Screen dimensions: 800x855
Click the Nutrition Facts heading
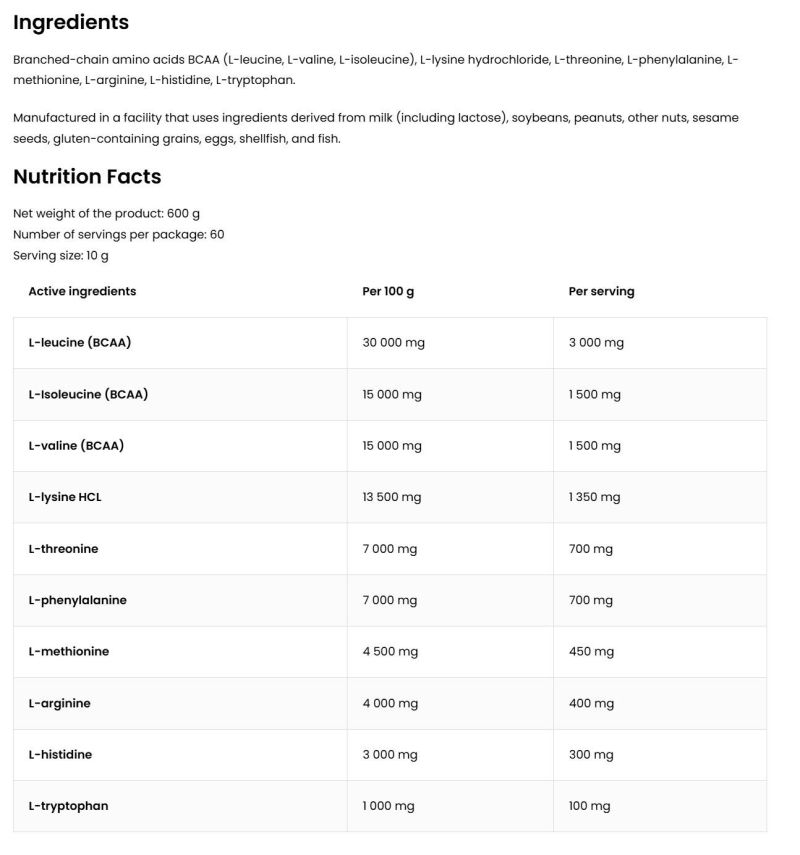coord(87,177)
